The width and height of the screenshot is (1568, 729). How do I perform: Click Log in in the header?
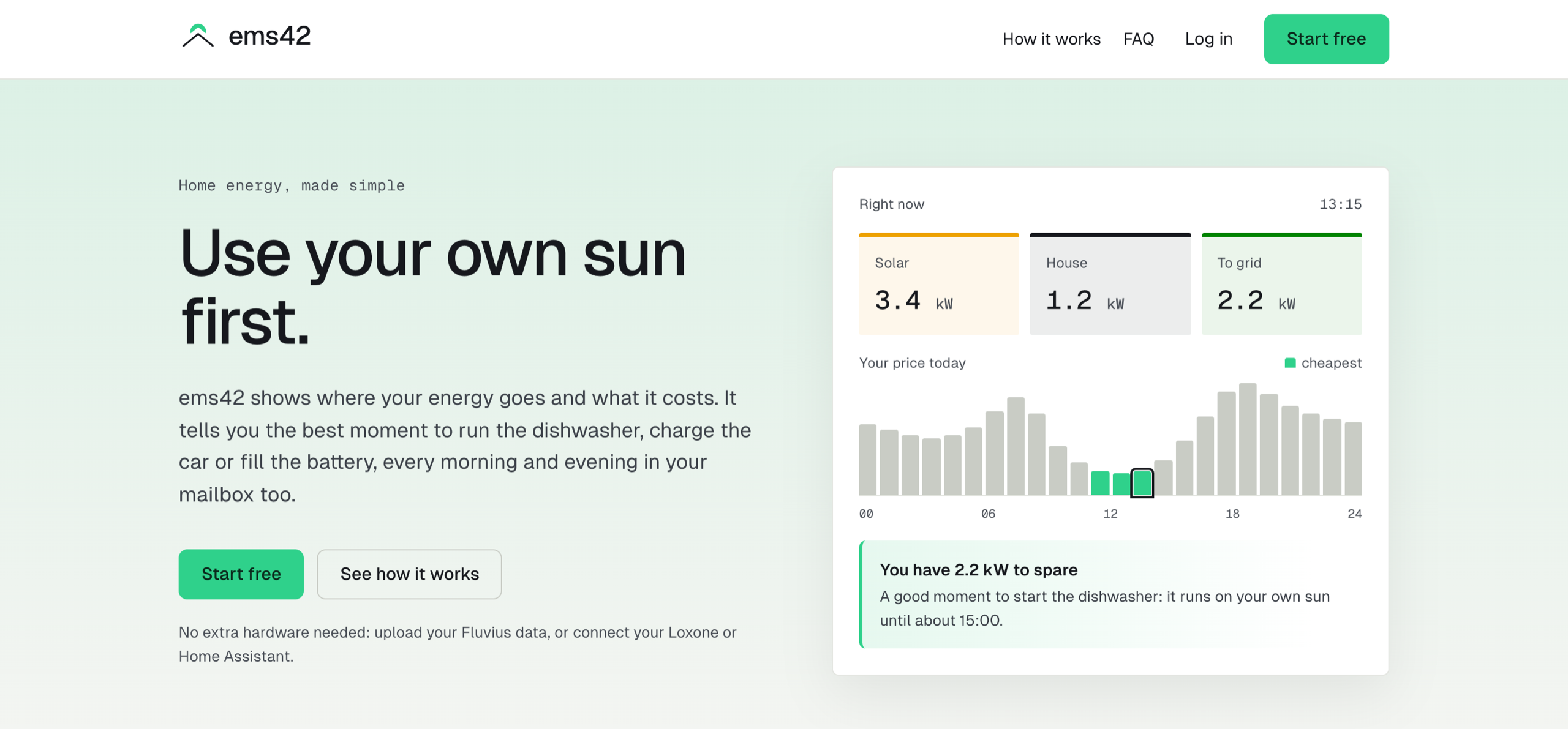click(1208, 39)
